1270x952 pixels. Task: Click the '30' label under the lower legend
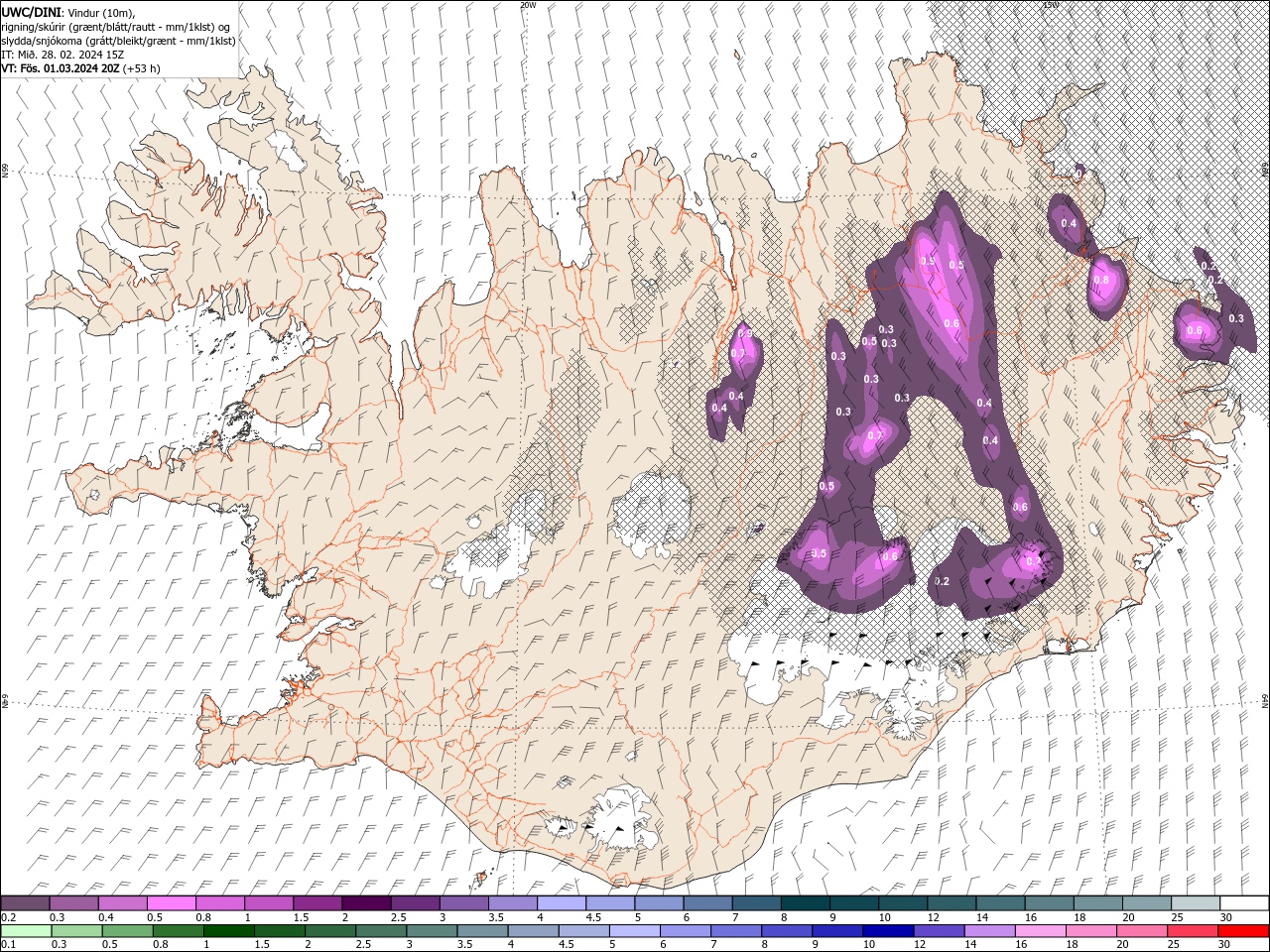[1226, 945]
